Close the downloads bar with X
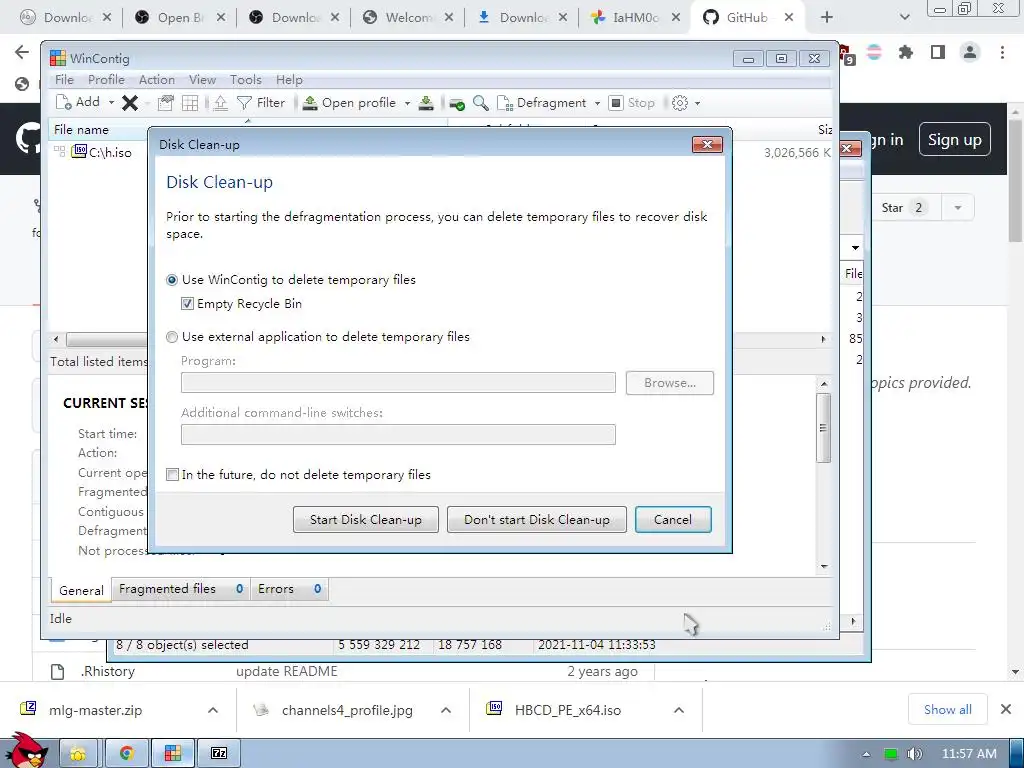Screen dimensions: 1024x768 1006,709
